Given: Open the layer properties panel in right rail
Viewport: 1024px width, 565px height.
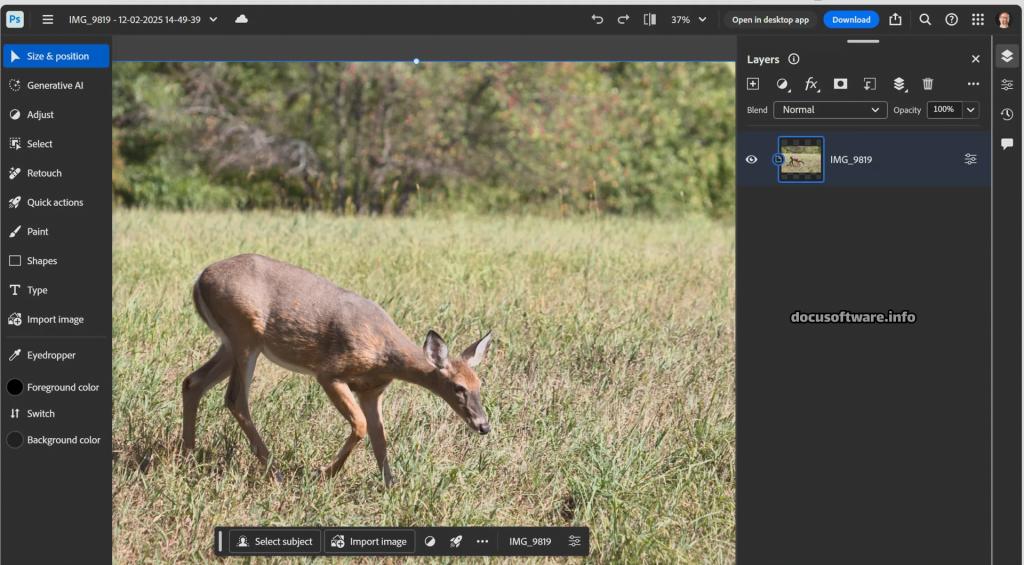Looking at the screenshot, I should click(x=1007, y=85).
